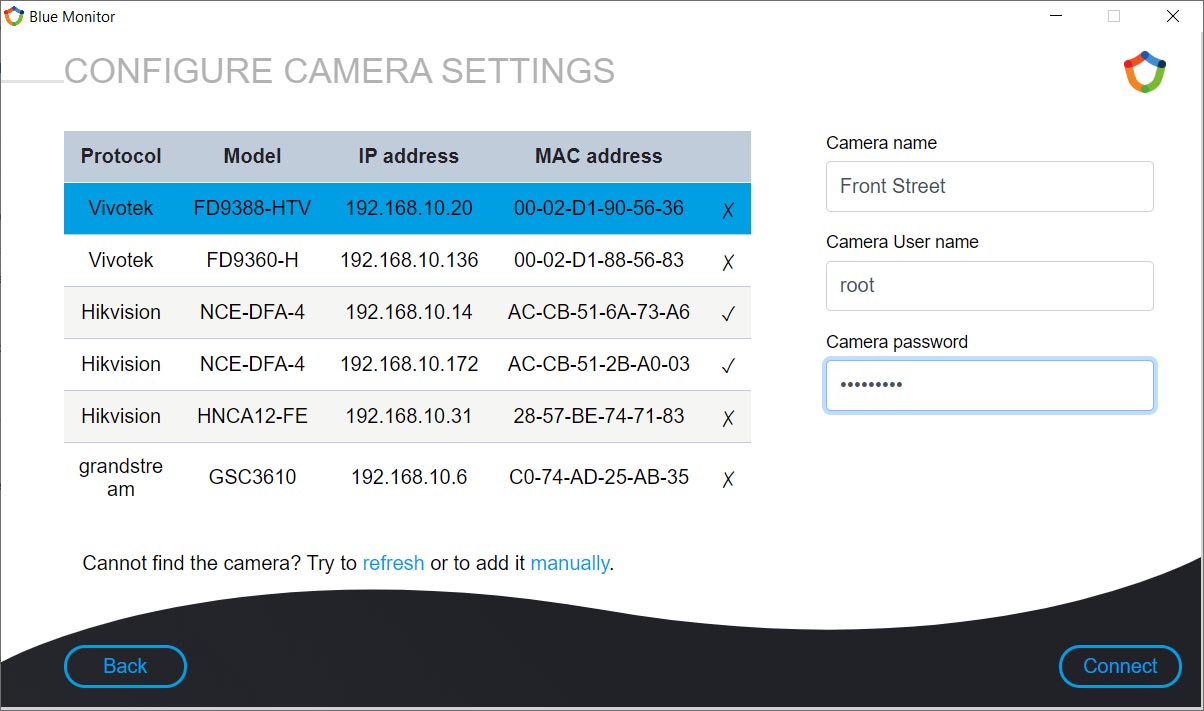Select IP address 192.168.10.6
The height and width of the screenshot is (711, 1204).
click(x=409, y=477)
